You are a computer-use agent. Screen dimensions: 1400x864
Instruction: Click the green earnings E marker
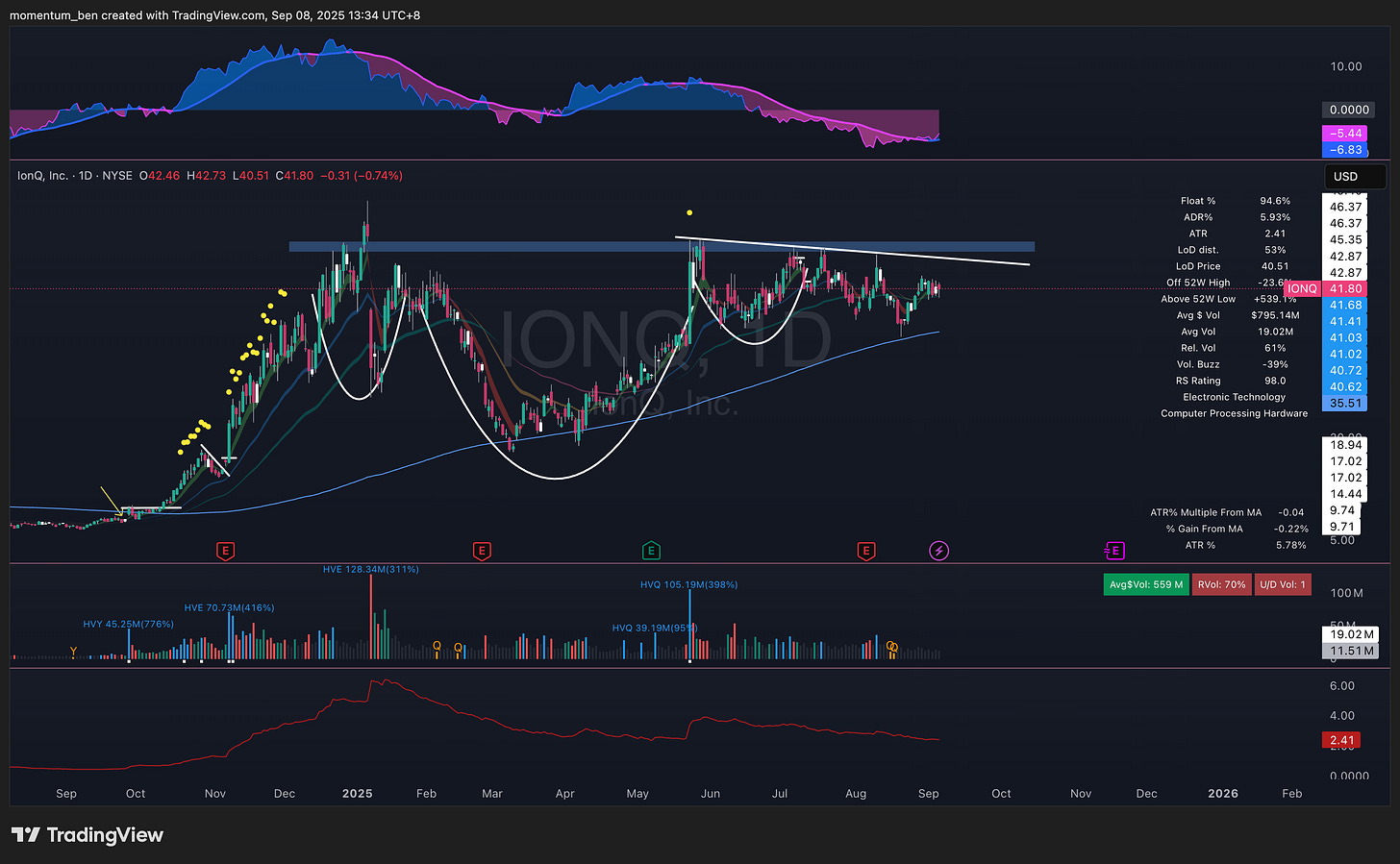point(651,551)
